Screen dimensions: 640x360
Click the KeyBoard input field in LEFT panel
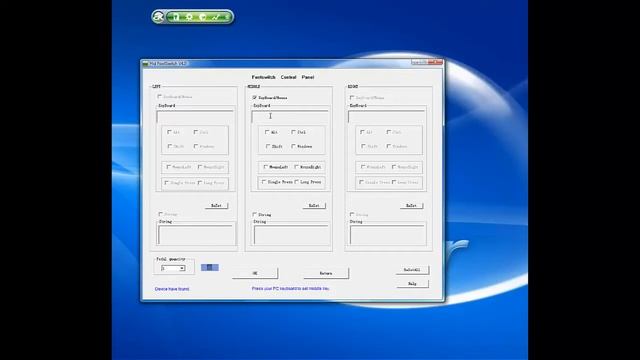[195, 117]
